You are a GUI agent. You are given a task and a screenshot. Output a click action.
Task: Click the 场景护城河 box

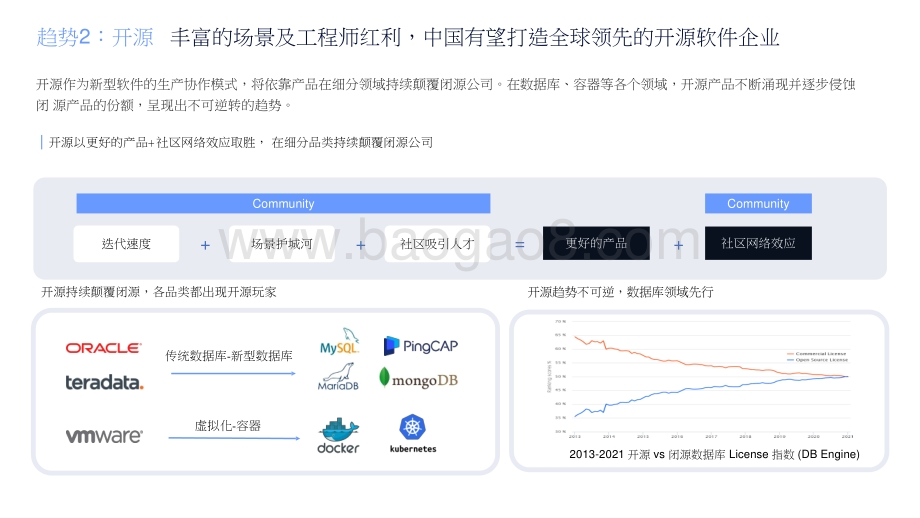click(x=282, y=243)
